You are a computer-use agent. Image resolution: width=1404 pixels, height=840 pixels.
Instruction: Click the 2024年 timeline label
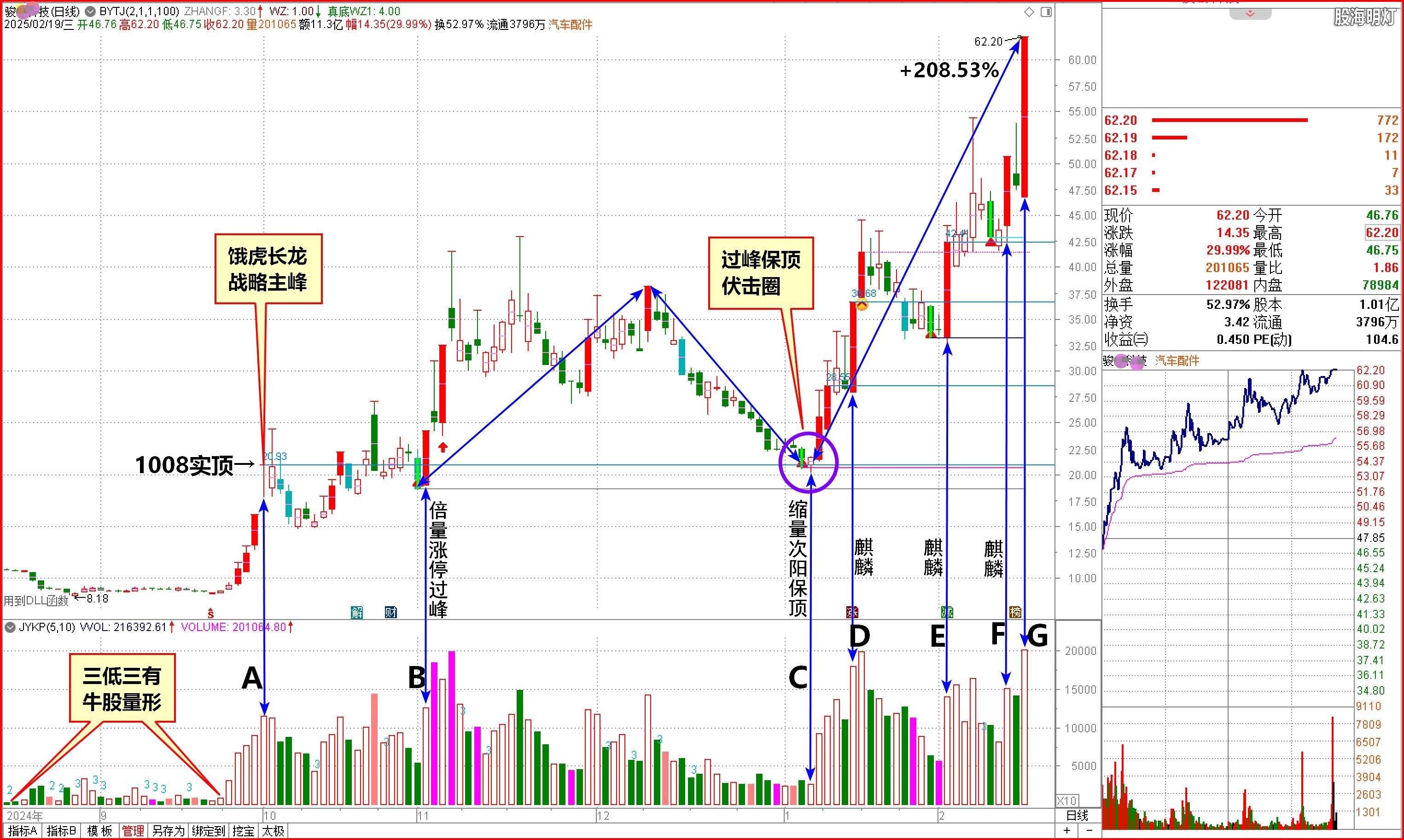click(x=24, y=816)
